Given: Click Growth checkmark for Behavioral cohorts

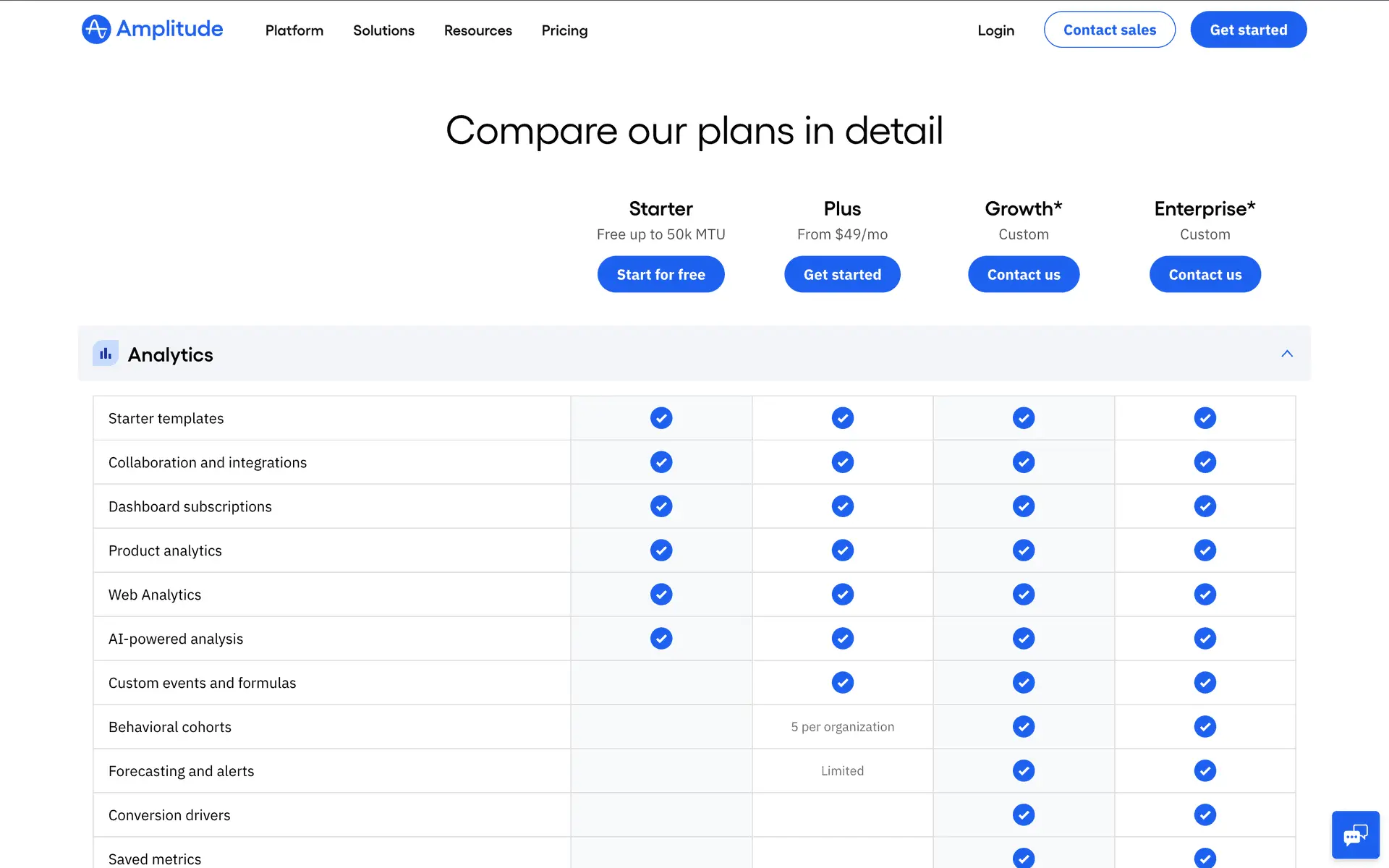Looking at the screenshot, I should click(1023, 727).
